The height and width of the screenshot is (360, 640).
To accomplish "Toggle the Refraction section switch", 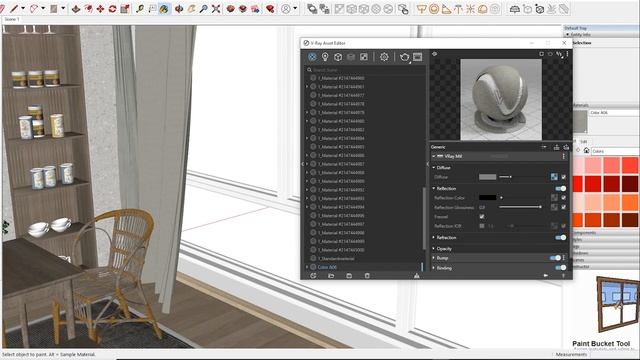I will pos(560,238).
